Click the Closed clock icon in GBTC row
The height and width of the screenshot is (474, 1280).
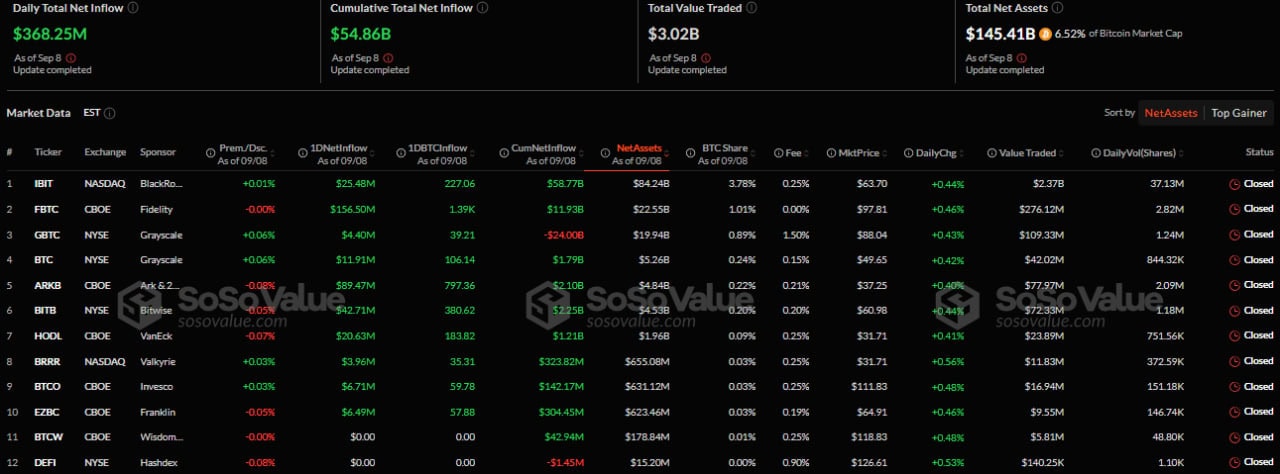pos(1234,234)
